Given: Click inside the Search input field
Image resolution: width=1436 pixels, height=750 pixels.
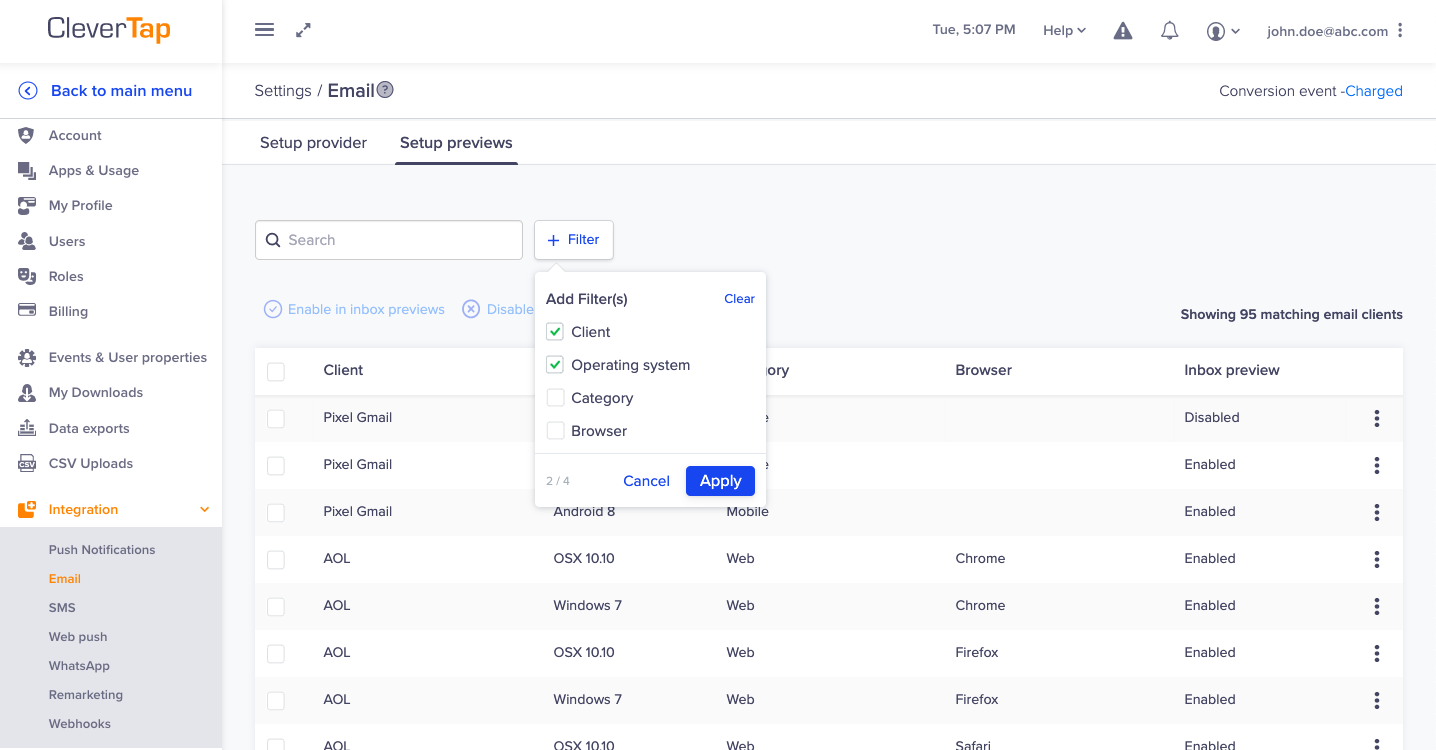Looking at the screenshot, I should (388, 240).
